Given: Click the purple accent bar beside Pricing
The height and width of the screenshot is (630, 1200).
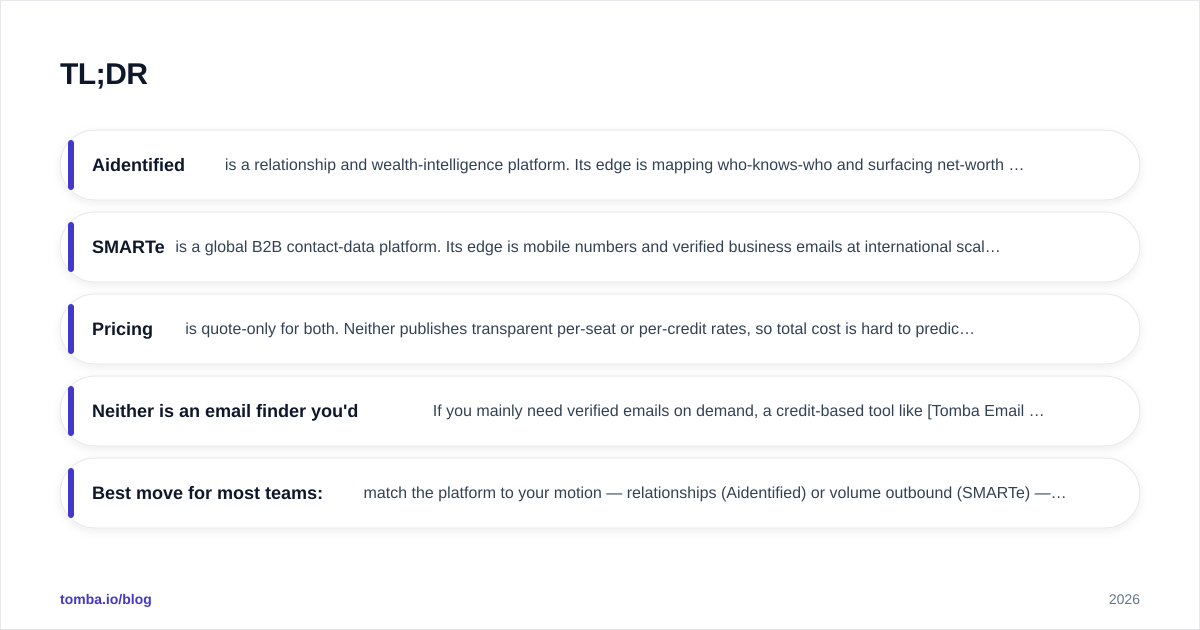Looking at the screenshot, I should 71,329.
